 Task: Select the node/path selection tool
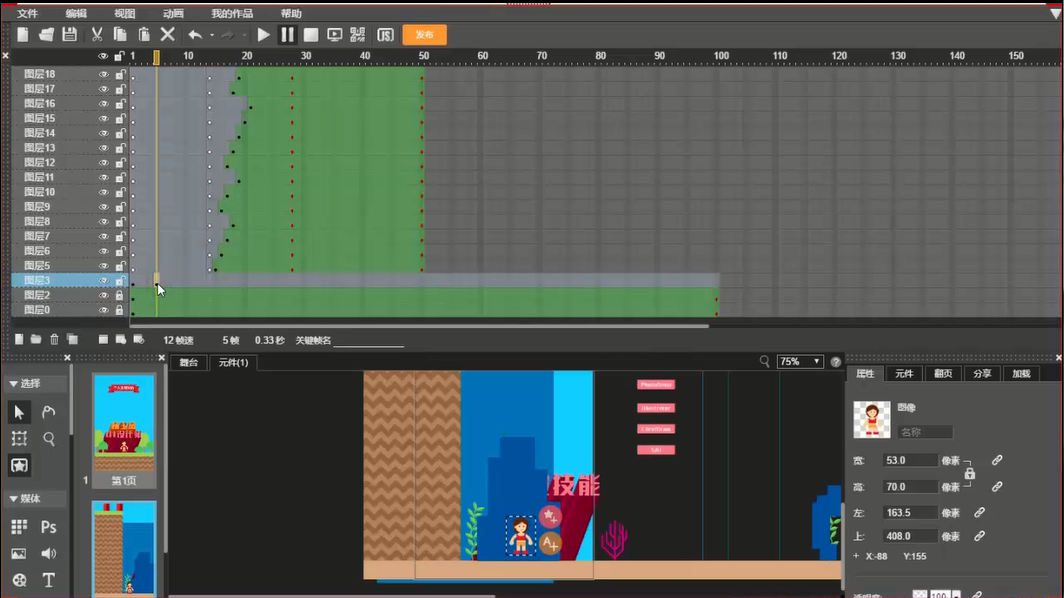coord(49,412)
